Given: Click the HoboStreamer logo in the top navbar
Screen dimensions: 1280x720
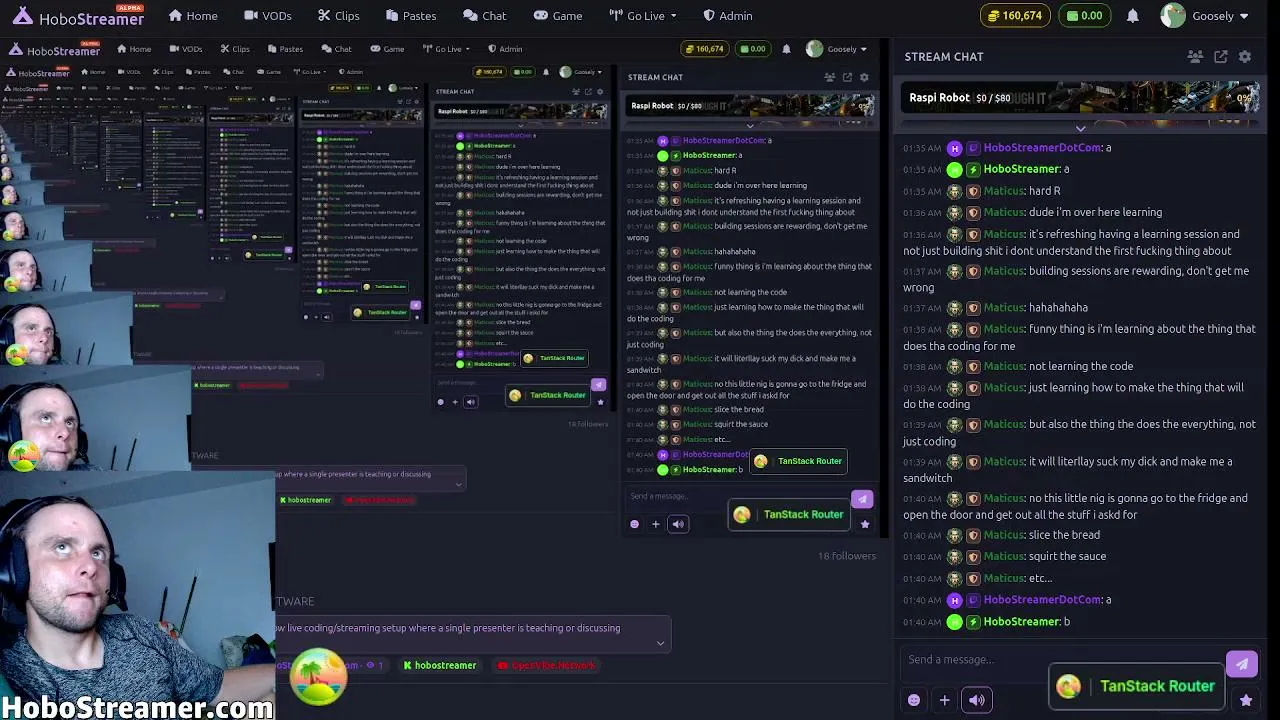Looking at the screenshot, I should (x=77, y=17).
